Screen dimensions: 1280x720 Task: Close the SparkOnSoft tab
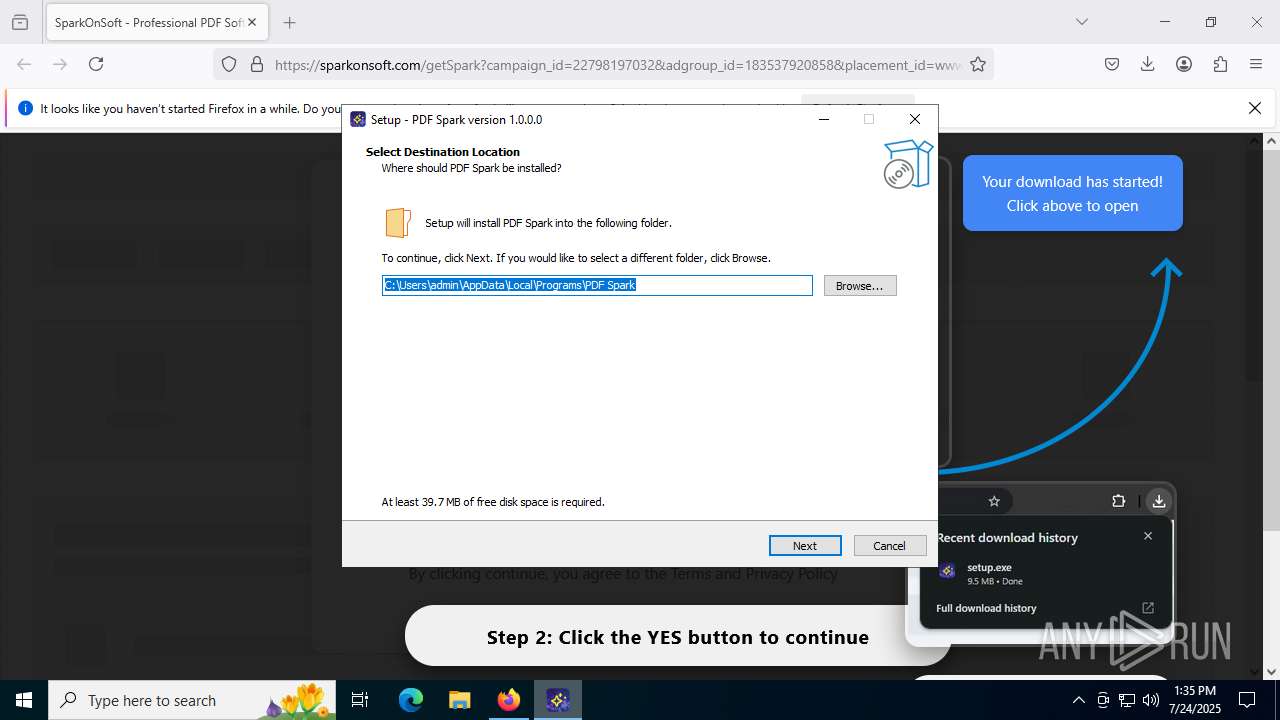[x=252, y=22]
